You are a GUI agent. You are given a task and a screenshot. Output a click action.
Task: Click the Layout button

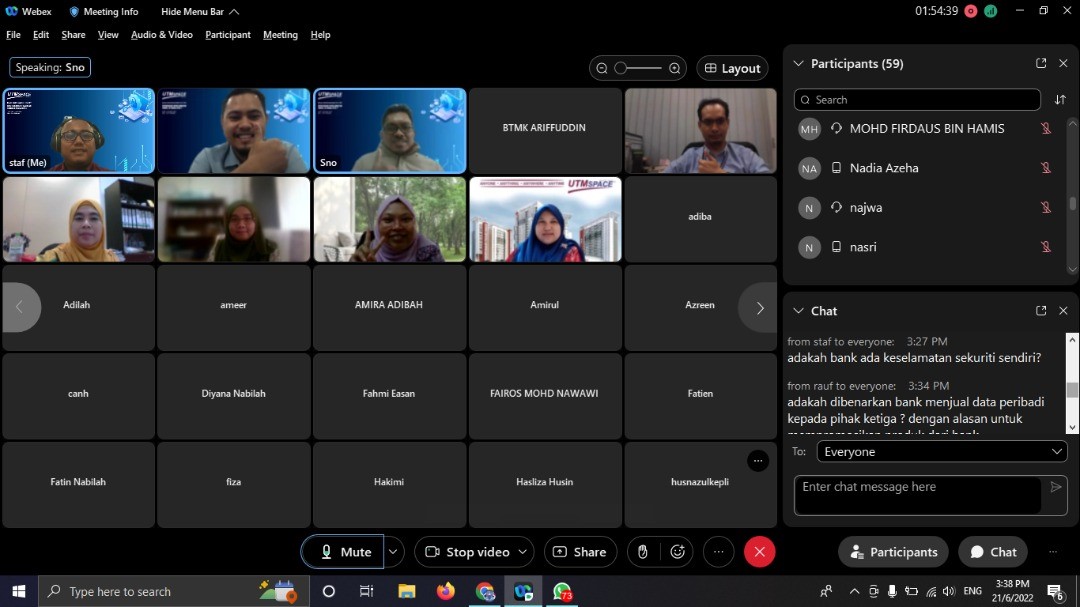(732, 68)
